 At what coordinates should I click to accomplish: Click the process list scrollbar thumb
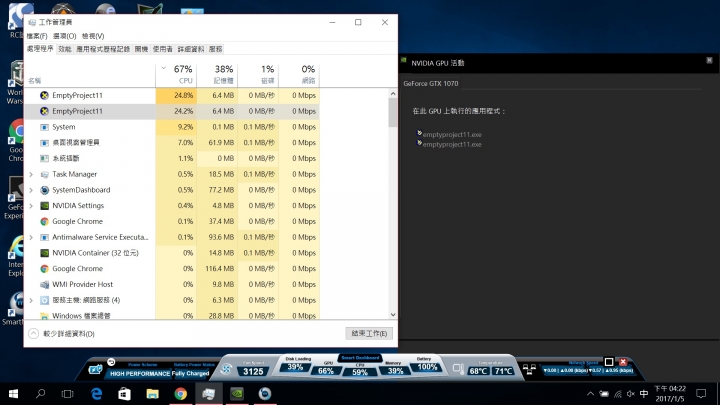(393, 113)
